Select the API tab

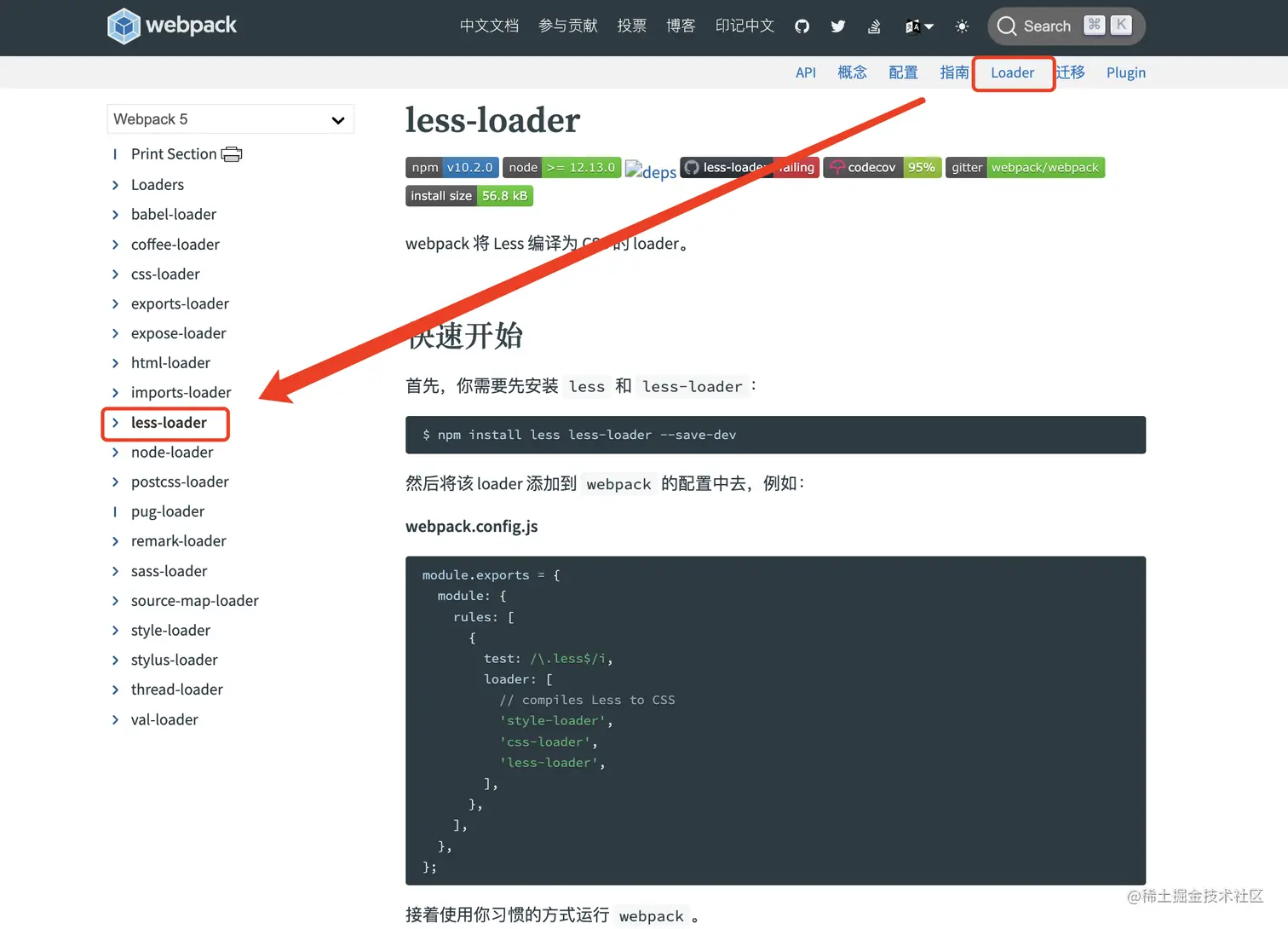806,72
